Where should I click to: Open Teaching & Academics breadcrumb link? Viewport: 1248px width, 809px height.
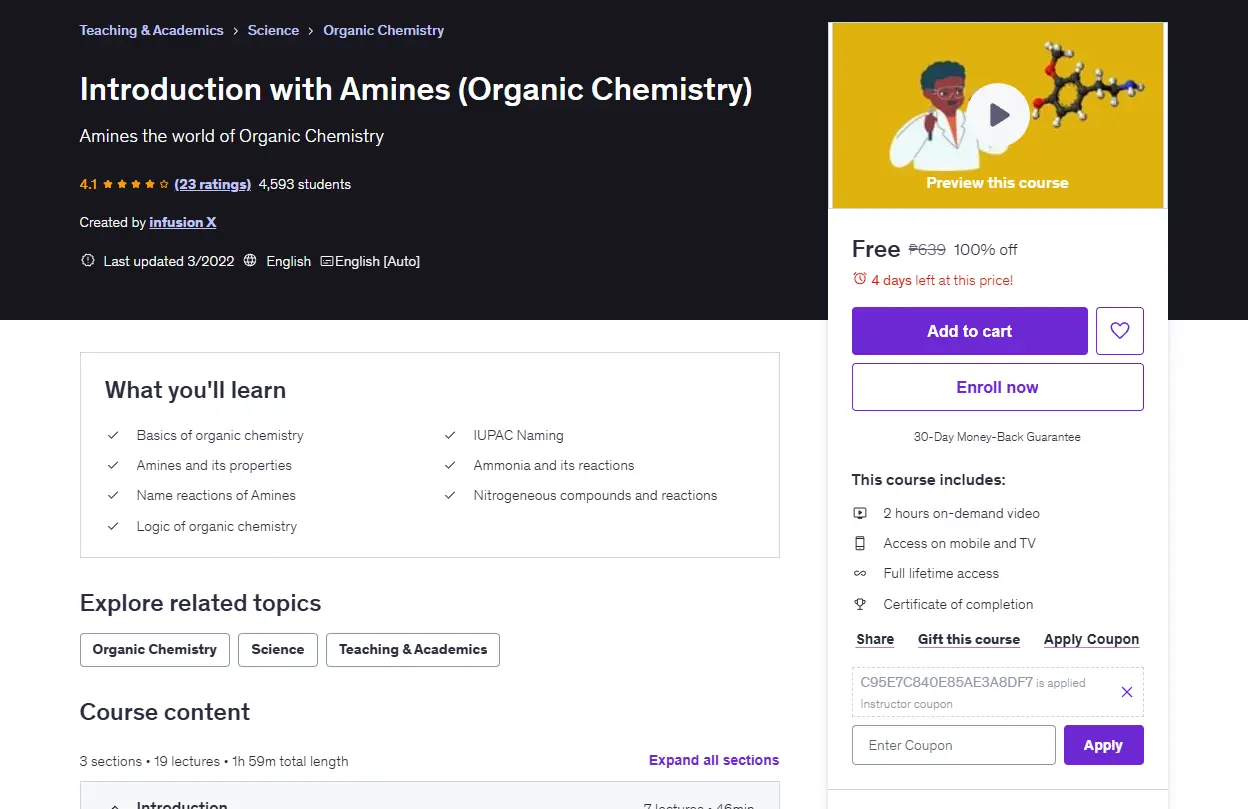click(152, 30)
